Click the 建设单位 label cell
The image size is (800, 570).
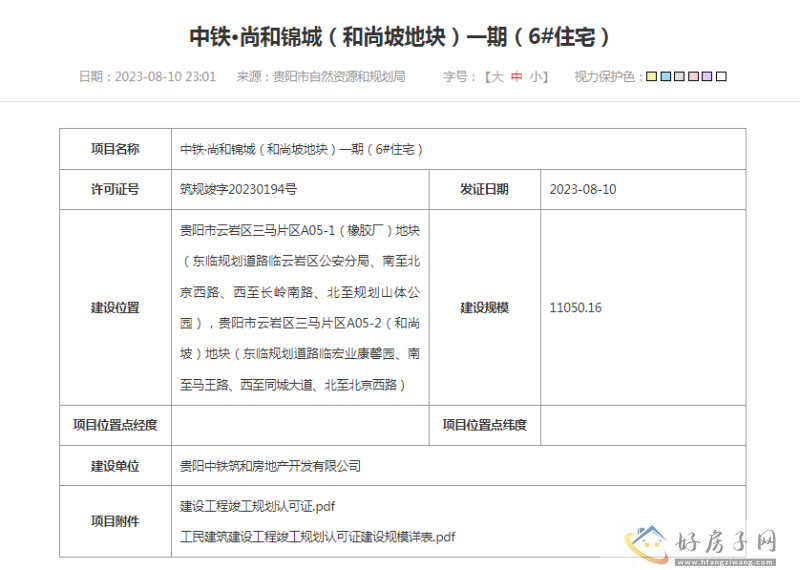pos(115,466)
